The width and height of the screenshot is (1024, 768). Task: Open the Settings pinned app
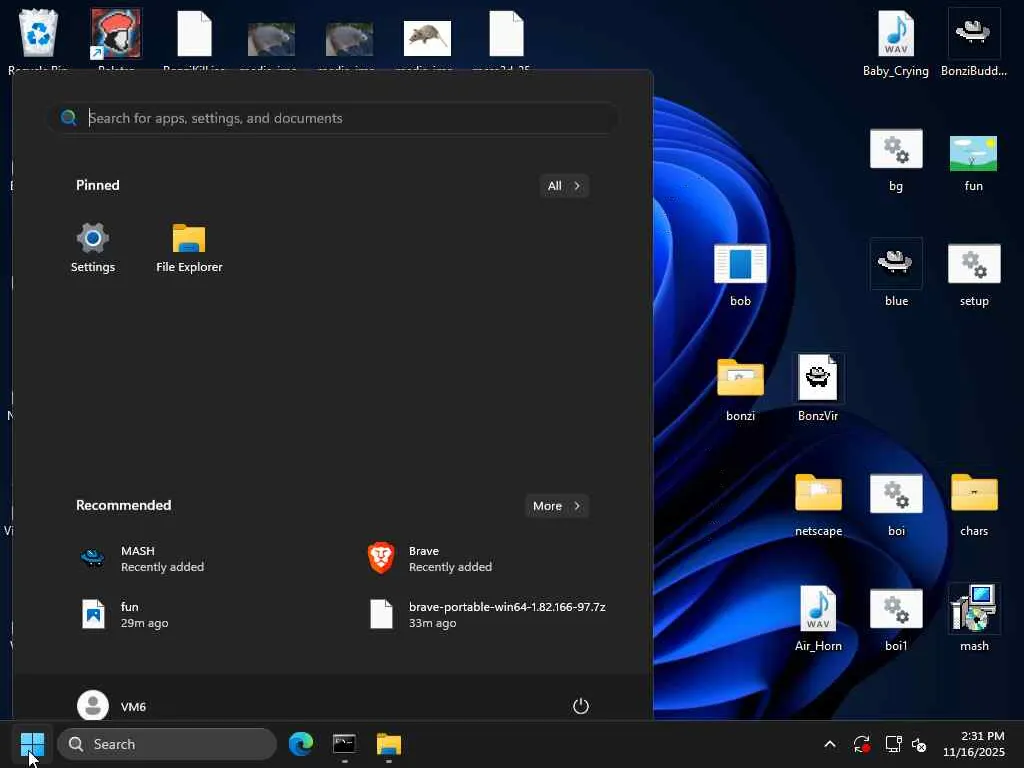[93, 248]
